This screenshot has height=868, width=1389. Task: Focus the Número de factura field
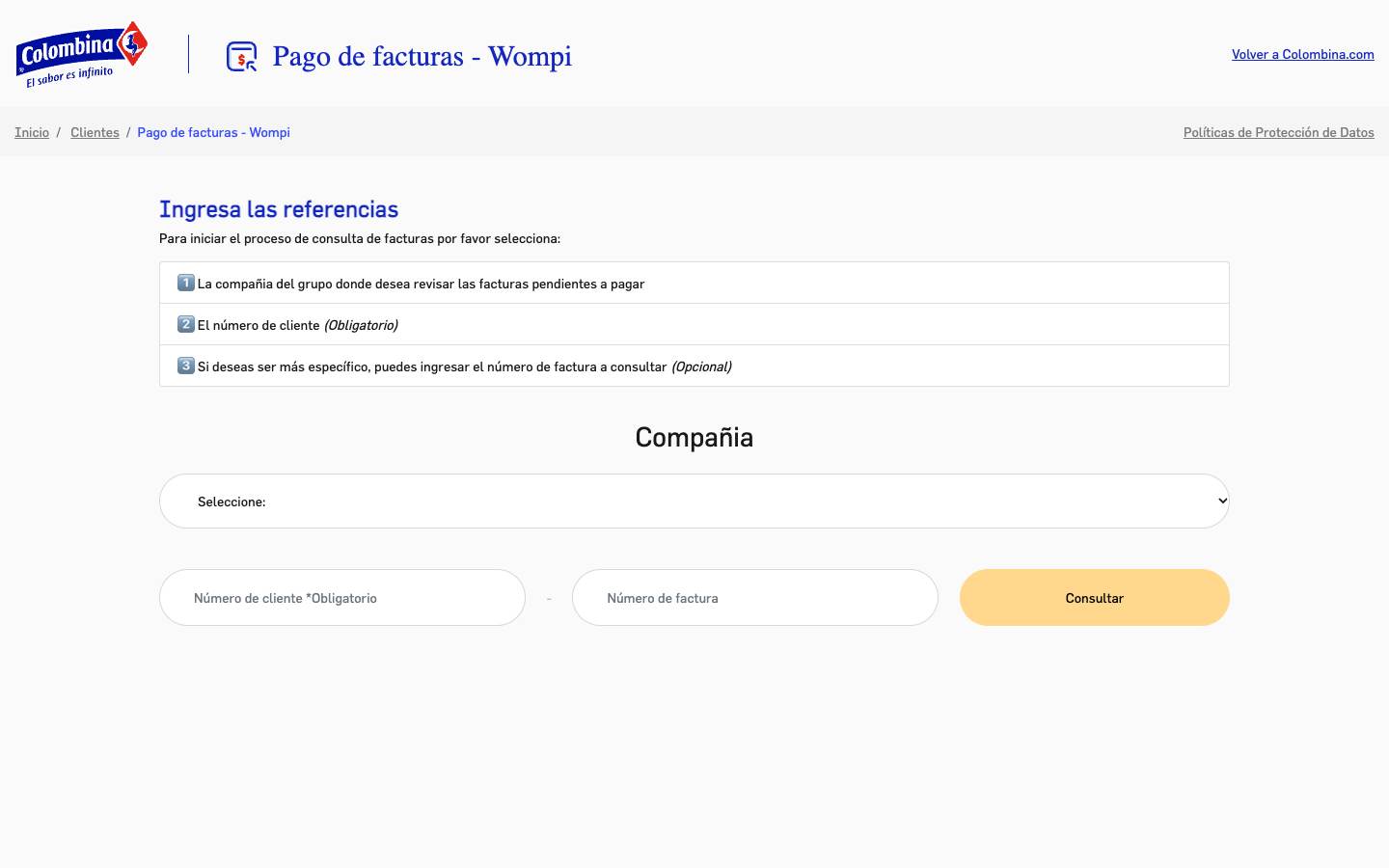(x=755, y=598)
